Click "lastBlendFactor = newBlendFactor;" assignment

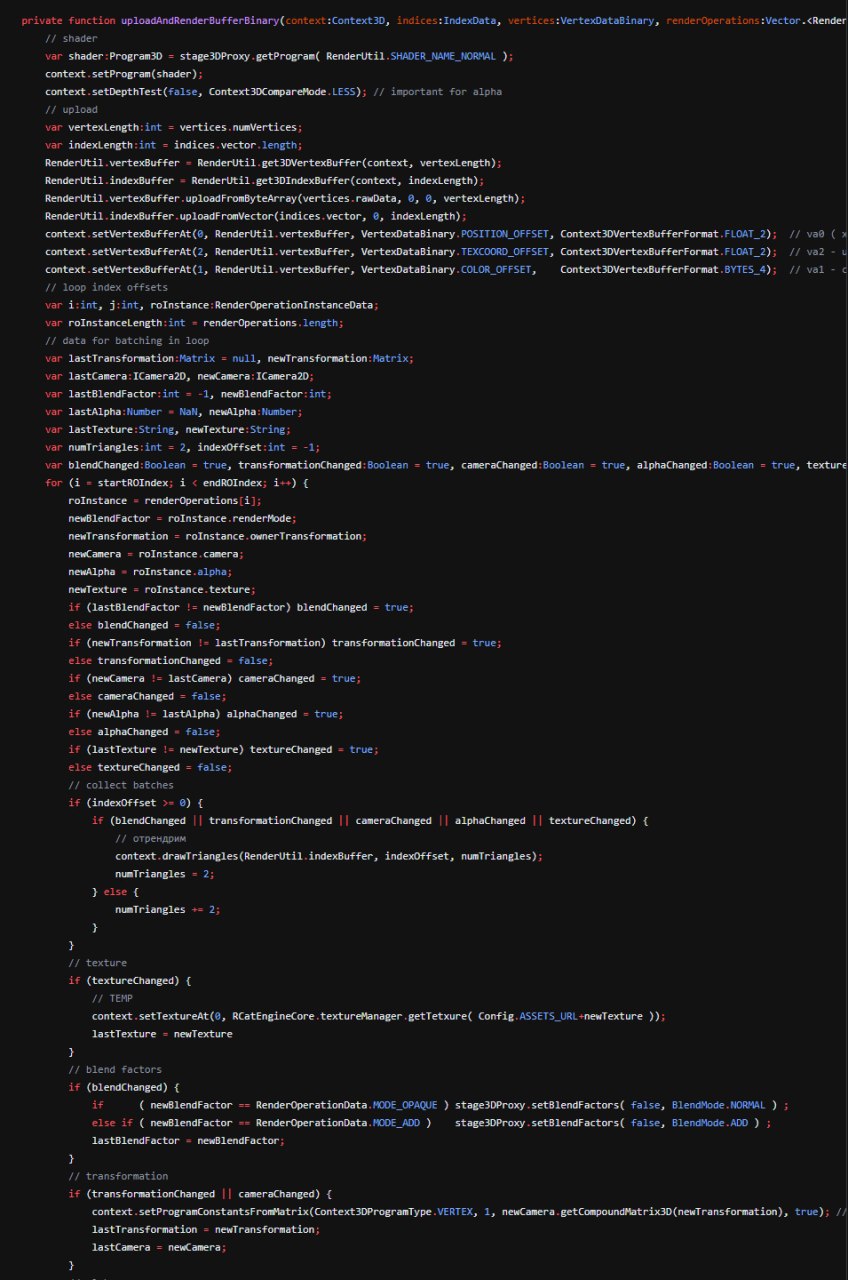coord(188,1141)
